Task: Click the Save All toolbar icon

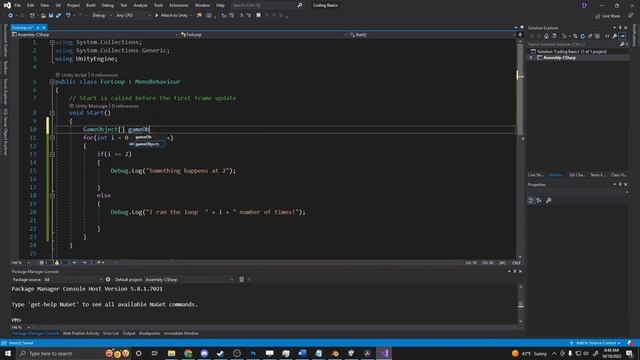Action: coord(58,16)
